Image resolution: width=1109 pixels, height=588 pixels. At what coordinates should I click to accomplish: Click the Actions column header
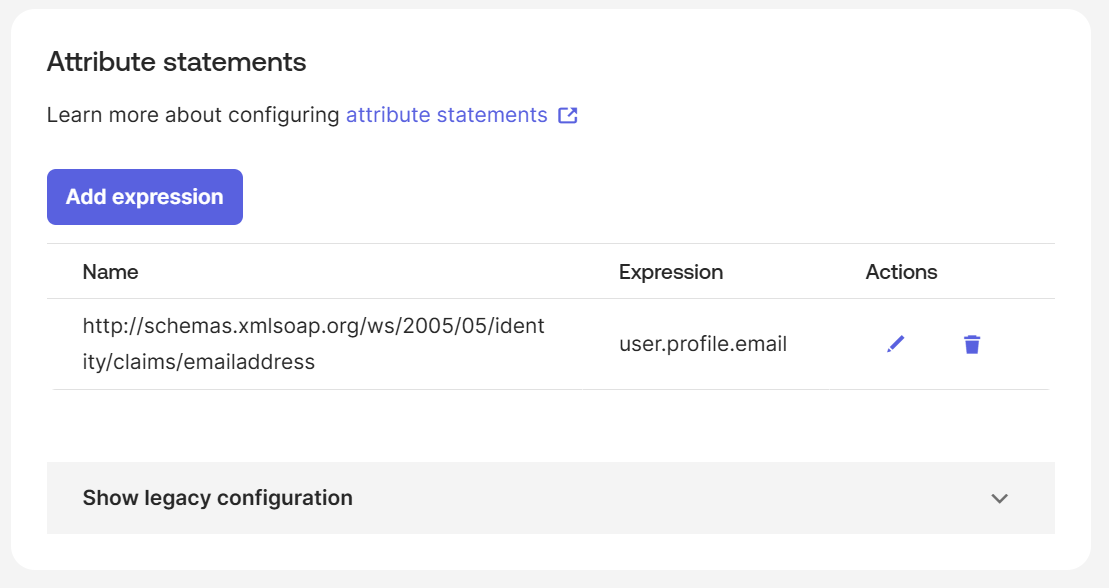901,272
